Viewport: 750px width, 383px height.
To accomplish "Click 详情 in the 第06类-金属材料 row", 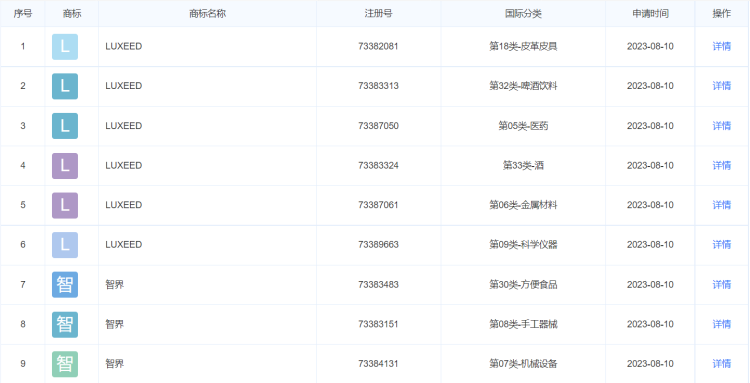I will click(x=721, y=205).
